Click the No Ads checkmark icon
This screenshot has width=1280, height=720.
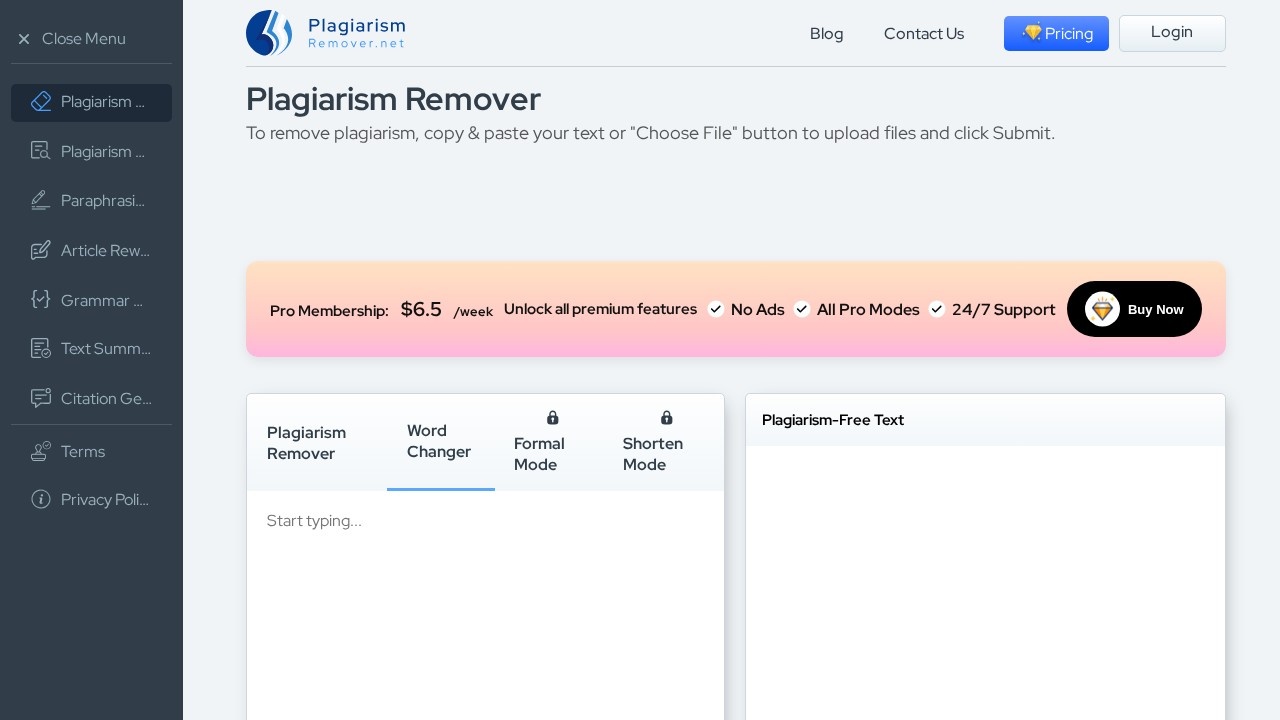[x=716, y=309]
